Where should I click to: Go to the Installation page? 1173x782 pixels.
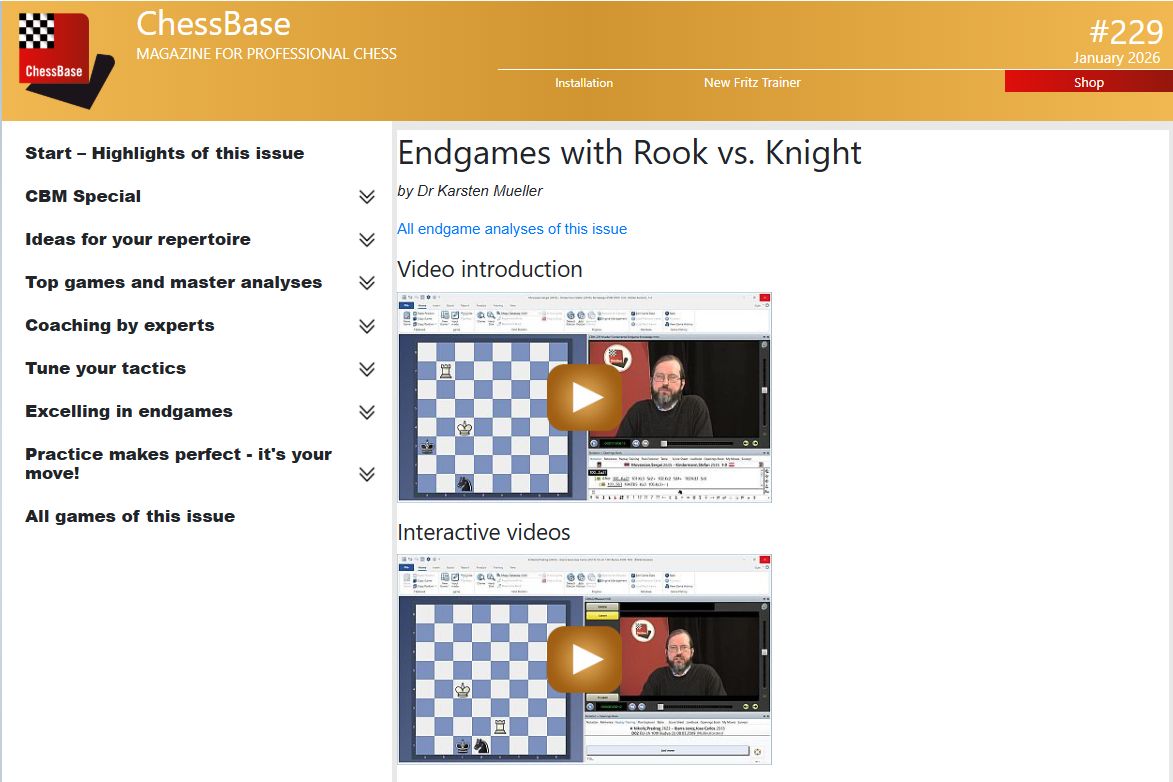584,82
